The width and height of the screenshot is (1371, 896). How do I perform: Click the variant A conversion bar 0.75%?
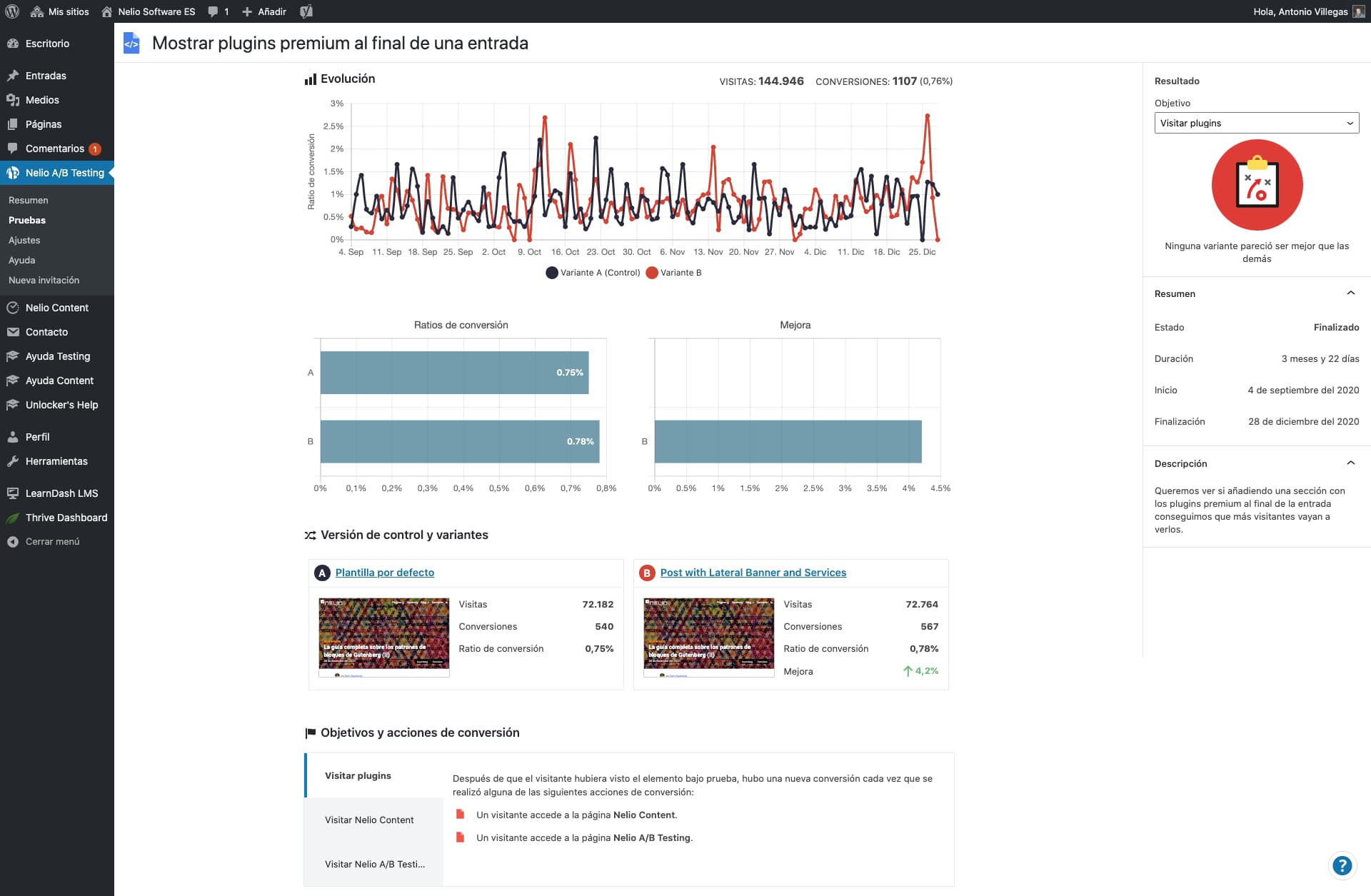(x=454, y=373)
